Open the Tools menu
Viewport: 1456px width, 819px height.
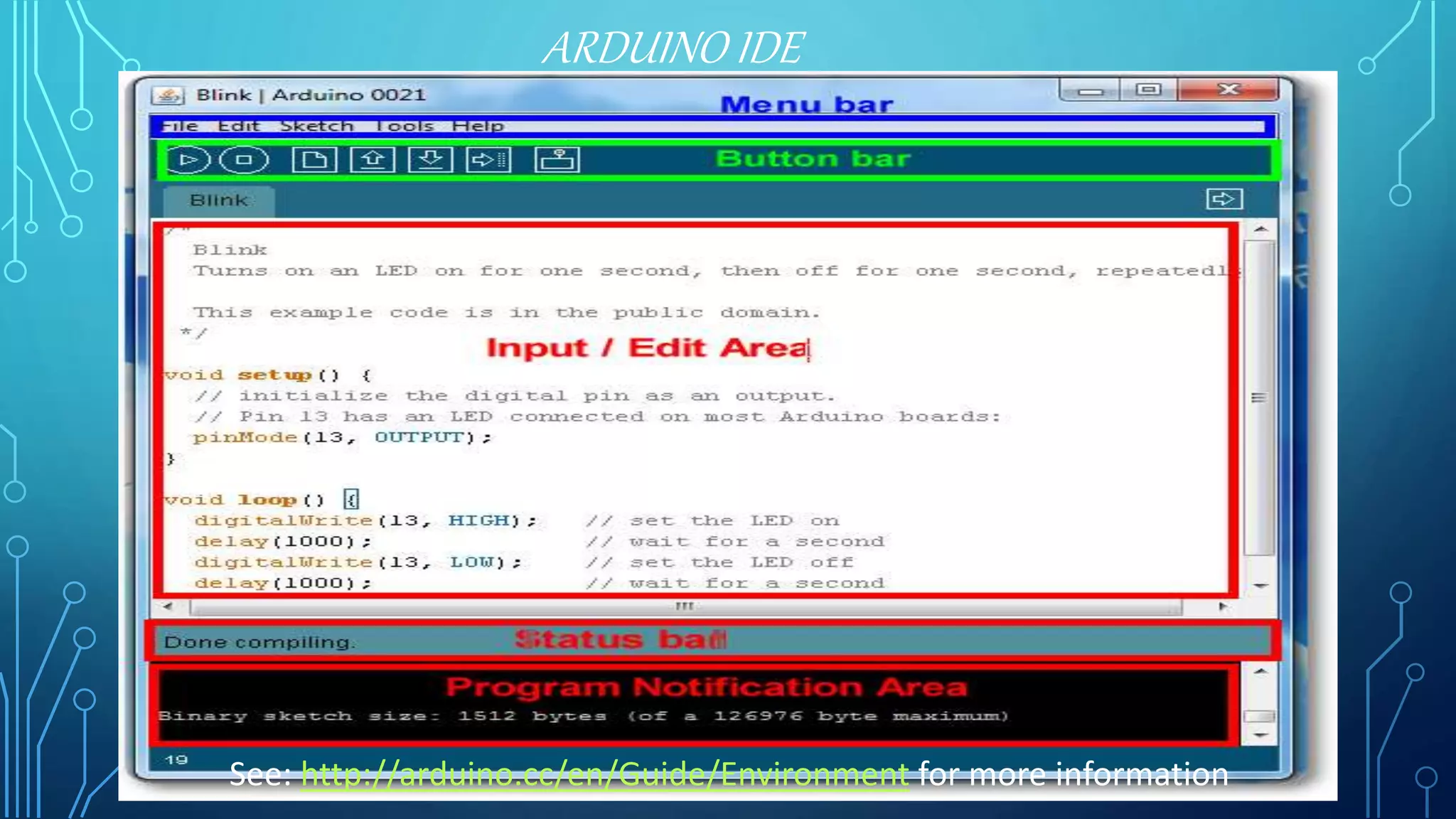tap(404, 127)
